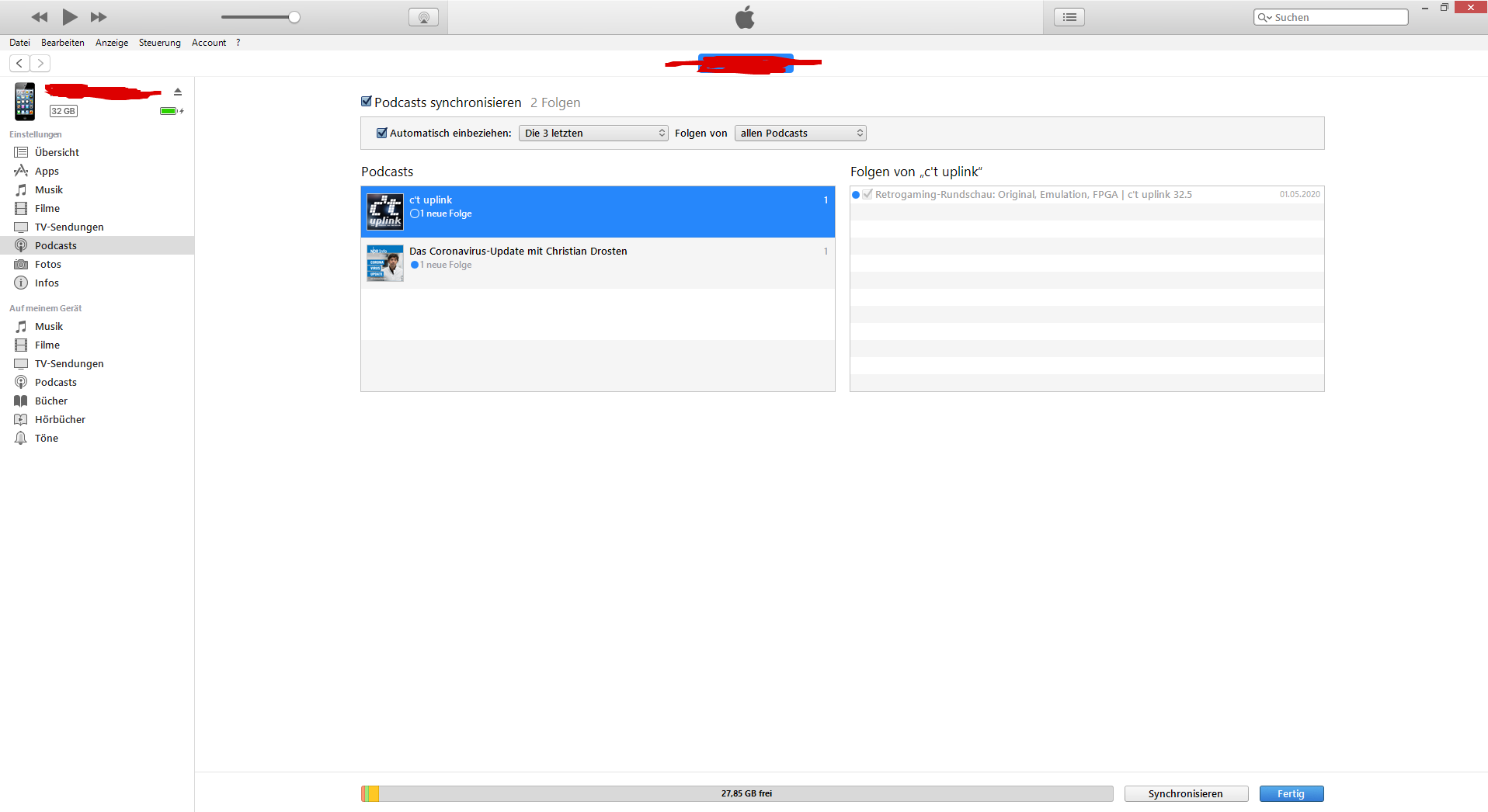This screenshot has height=812, width=1488.
Task: Open the Datei menu
Action: point(19,43)
